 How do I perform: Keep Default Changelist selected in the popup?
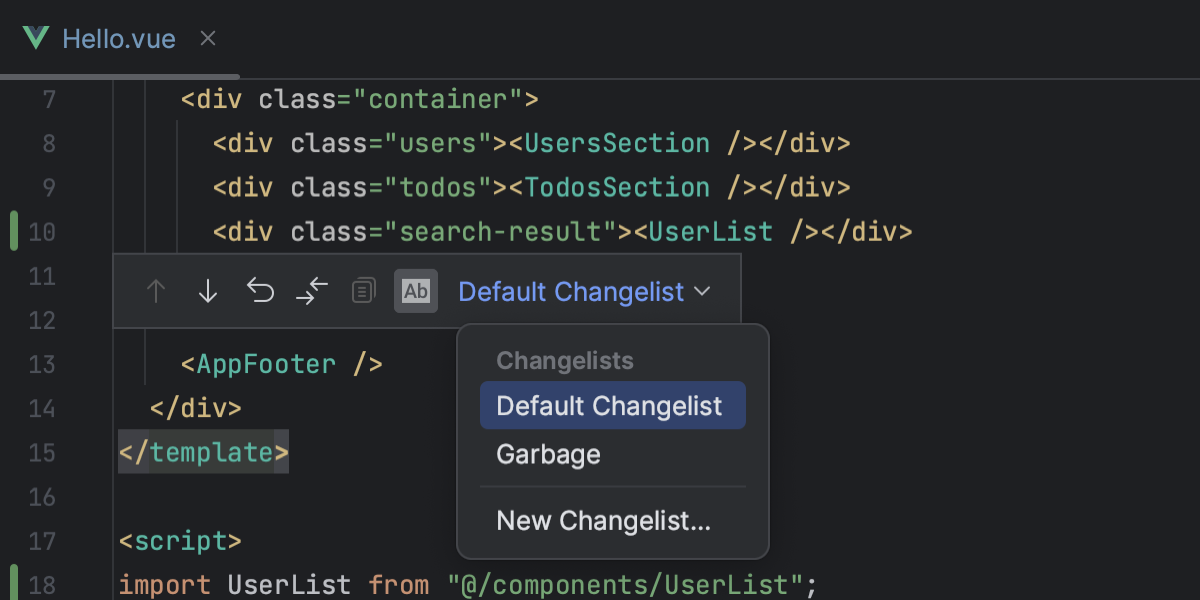(611, 405)
